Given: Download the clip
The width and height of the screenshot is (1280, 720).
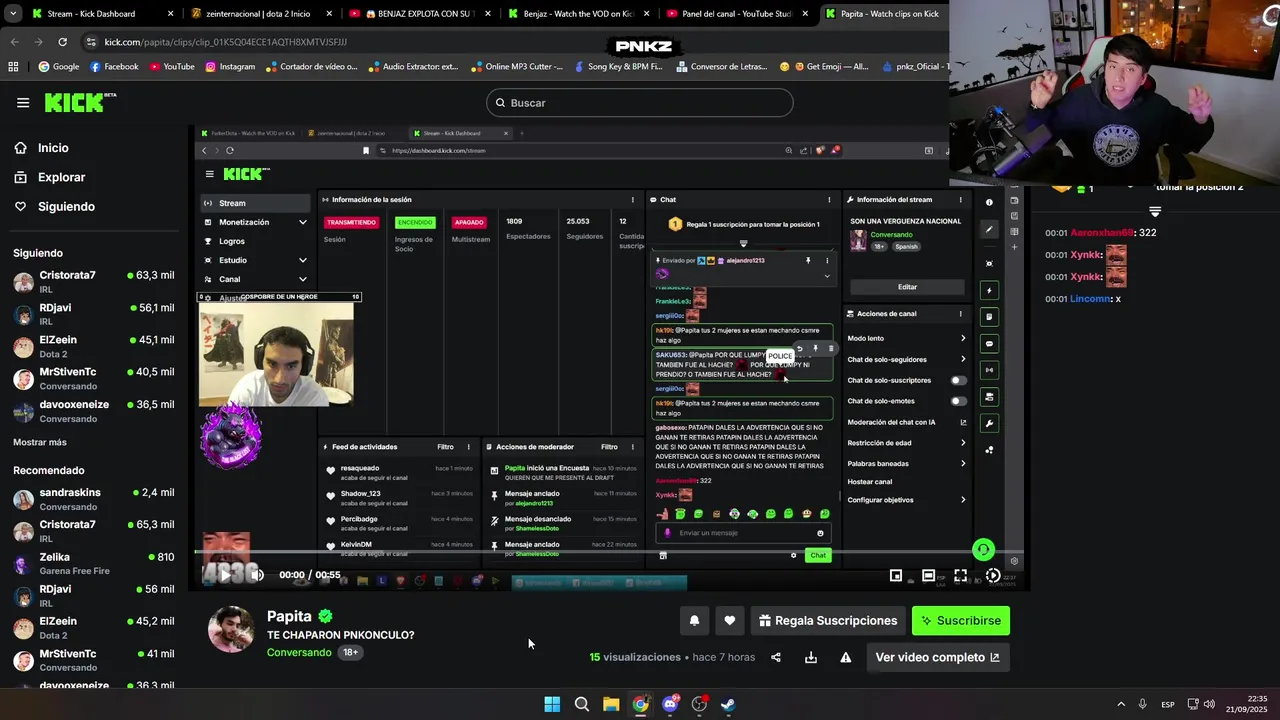Looking at the screenshot, I should 811,657.
